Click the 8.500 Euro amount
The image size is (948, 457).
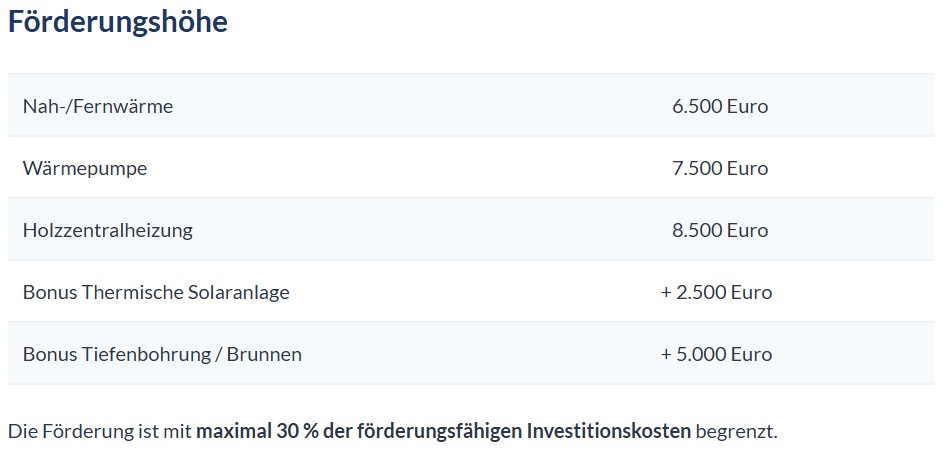click(x=720, y=230)
